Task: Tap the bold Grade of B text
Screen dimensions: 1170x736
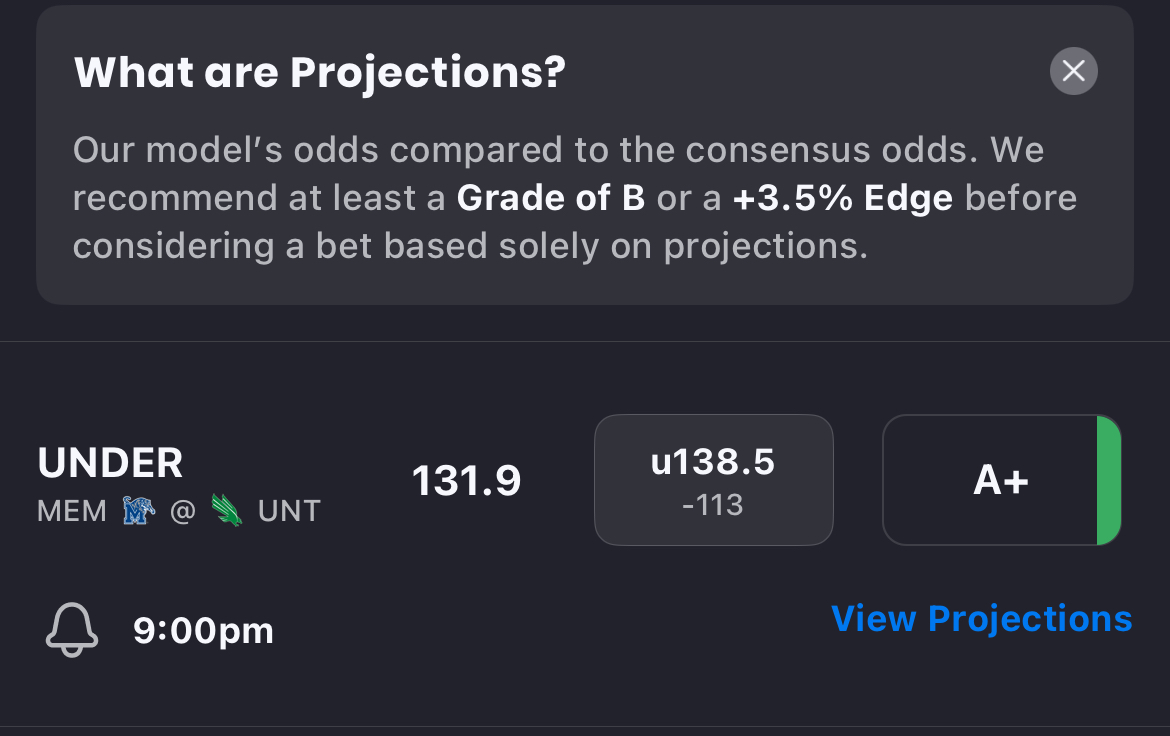Action: [550, 198]
